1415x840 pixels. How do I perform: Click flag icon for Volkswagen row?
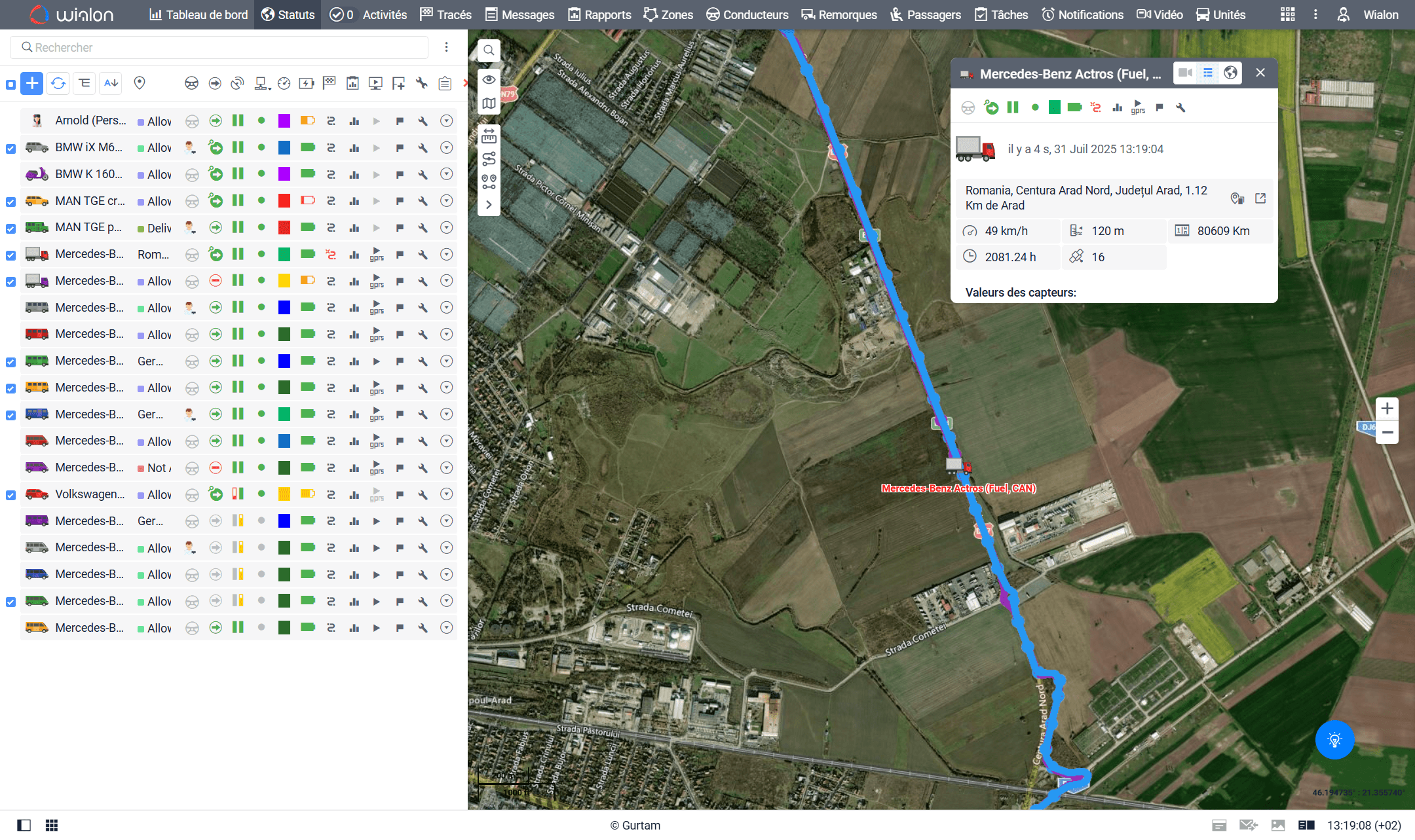tap(400, 494)
